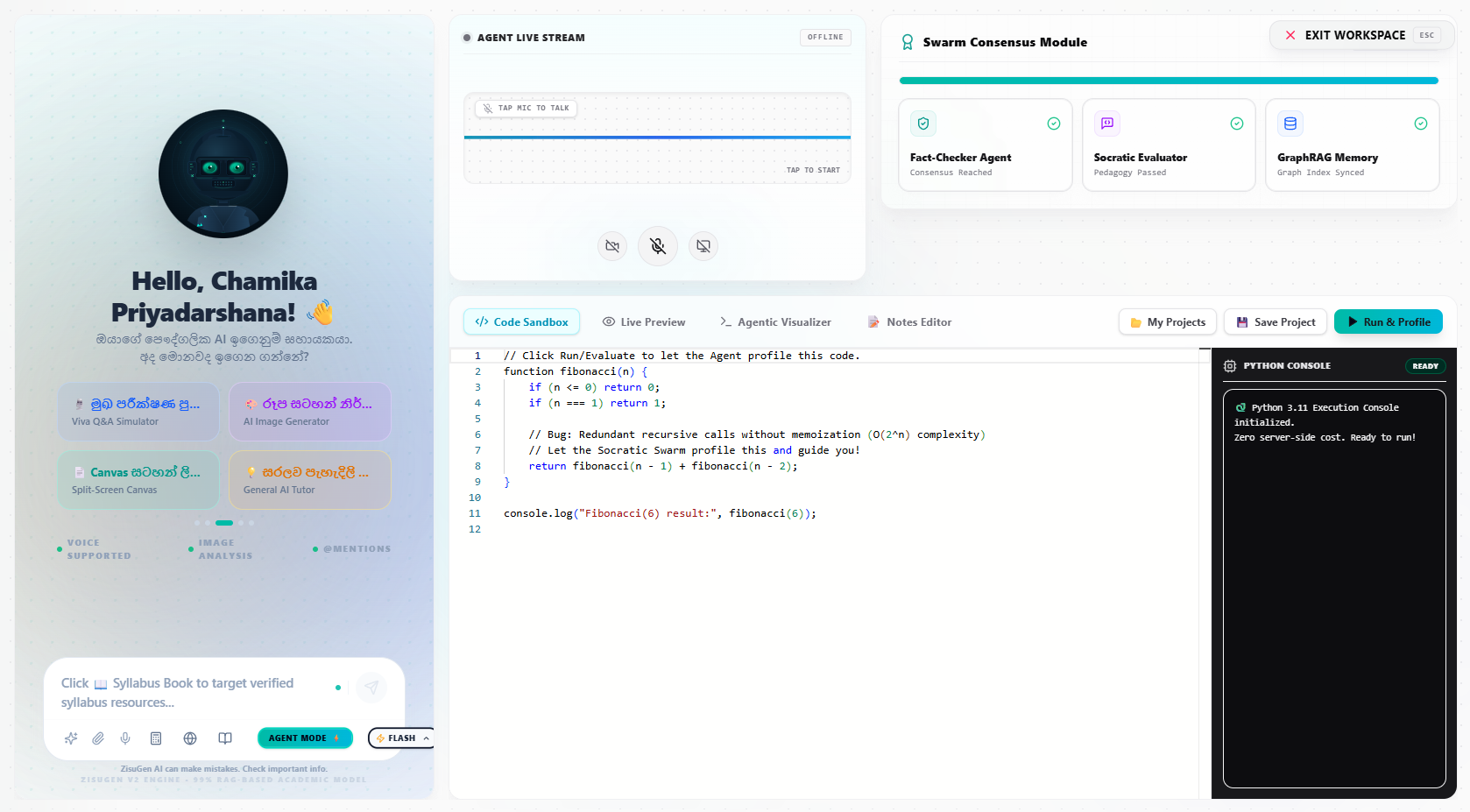This screenshot has height=812, width=1470.
Task: Open the Notes Editor tab
Action: pos(909,322)
